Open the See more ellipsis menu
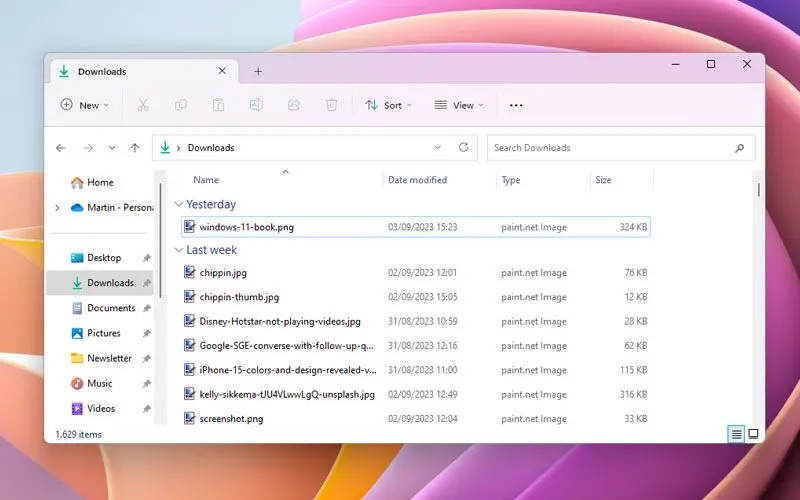 (x=516, y=105)
